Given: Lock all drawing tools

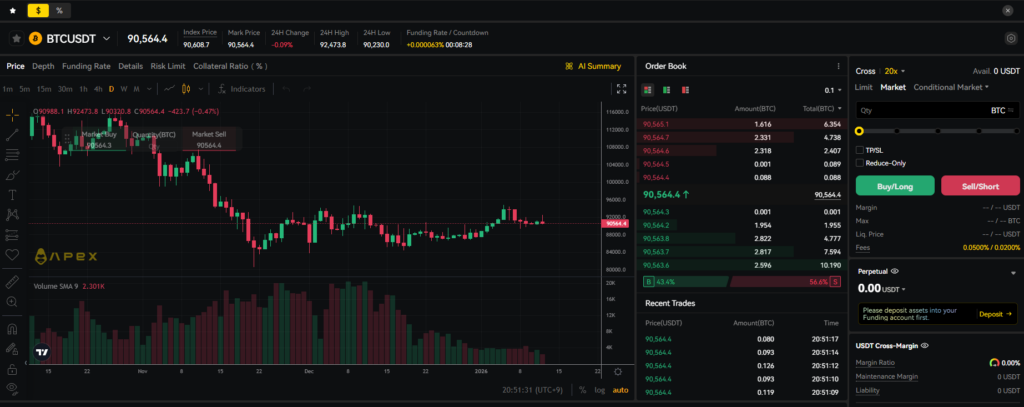Looking at the screenshot, I should [x=12, y=369].
